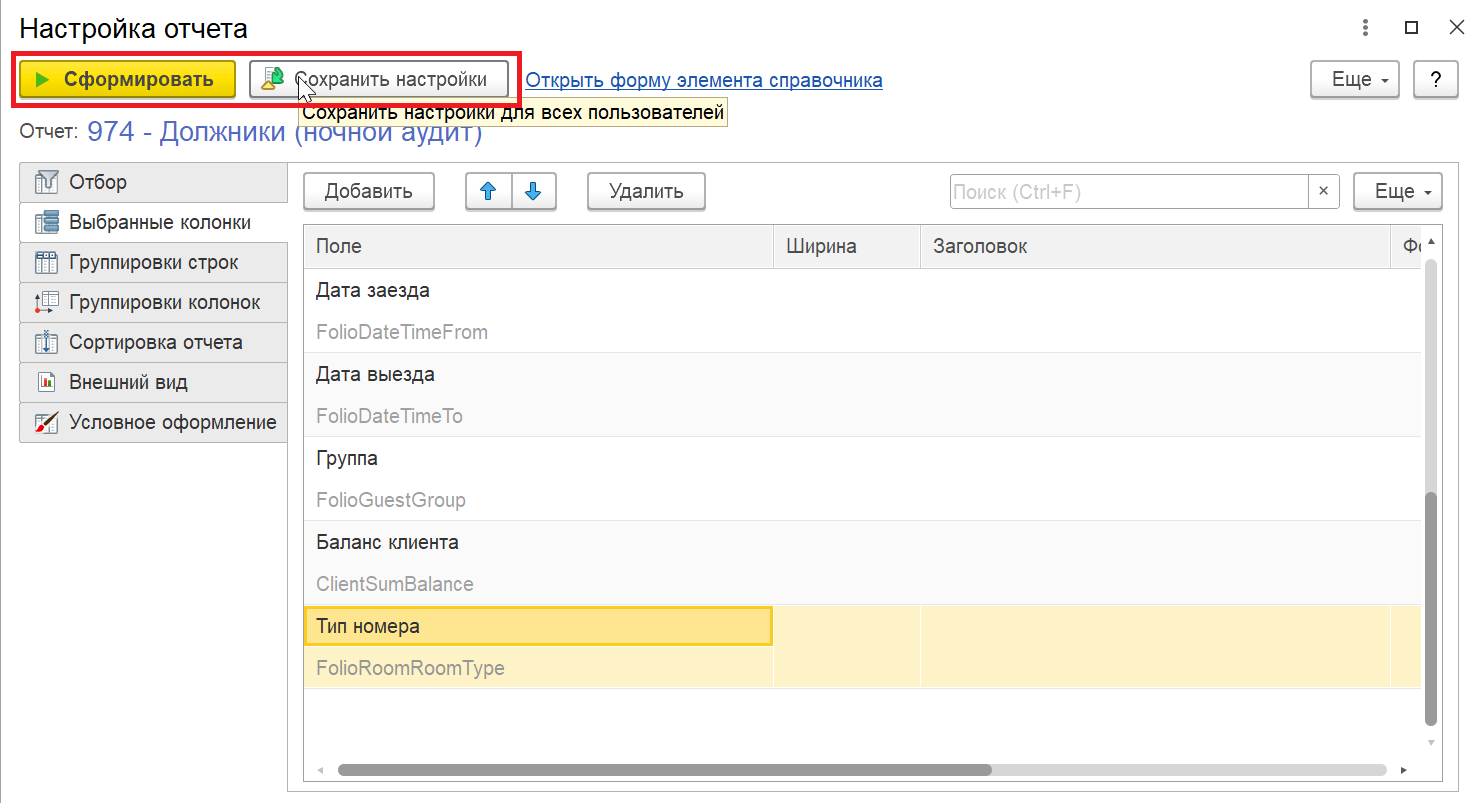Image resolution: width=1481 pixels, height=803 pixels.
Task: Open Группировки колонок tab
Action: tap(153, 302)
